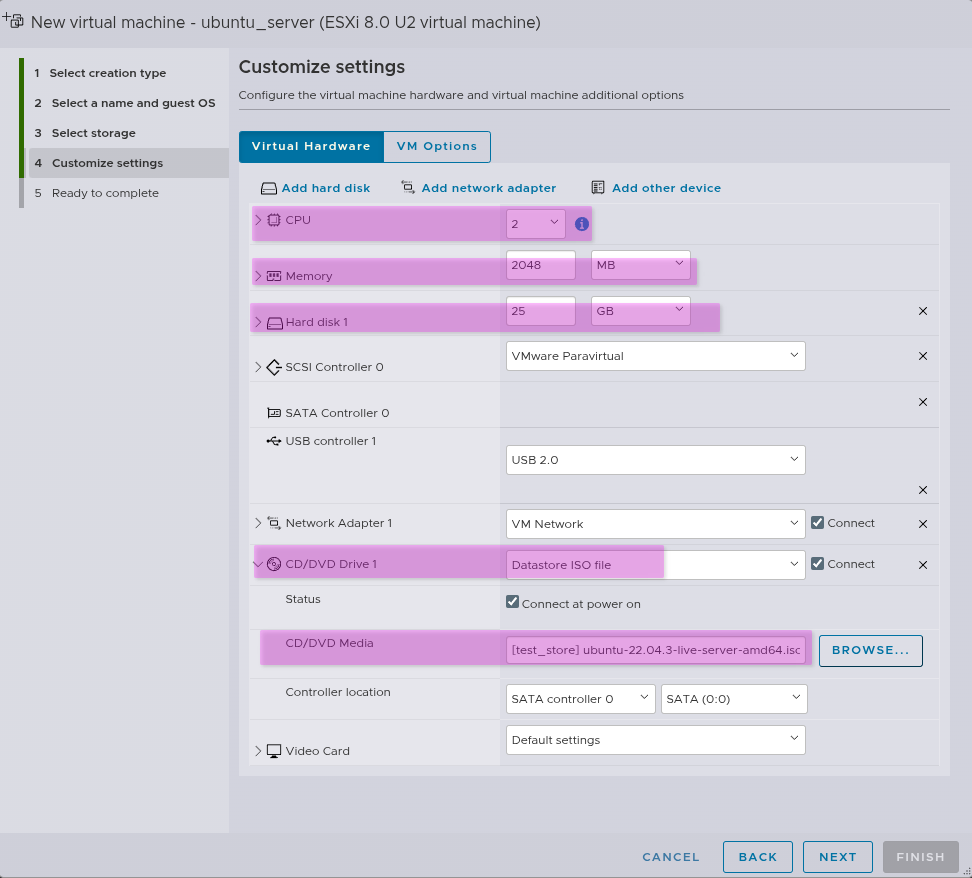Switch to the VM Options tab
The image size is (972, 878).
pos(437,146)
